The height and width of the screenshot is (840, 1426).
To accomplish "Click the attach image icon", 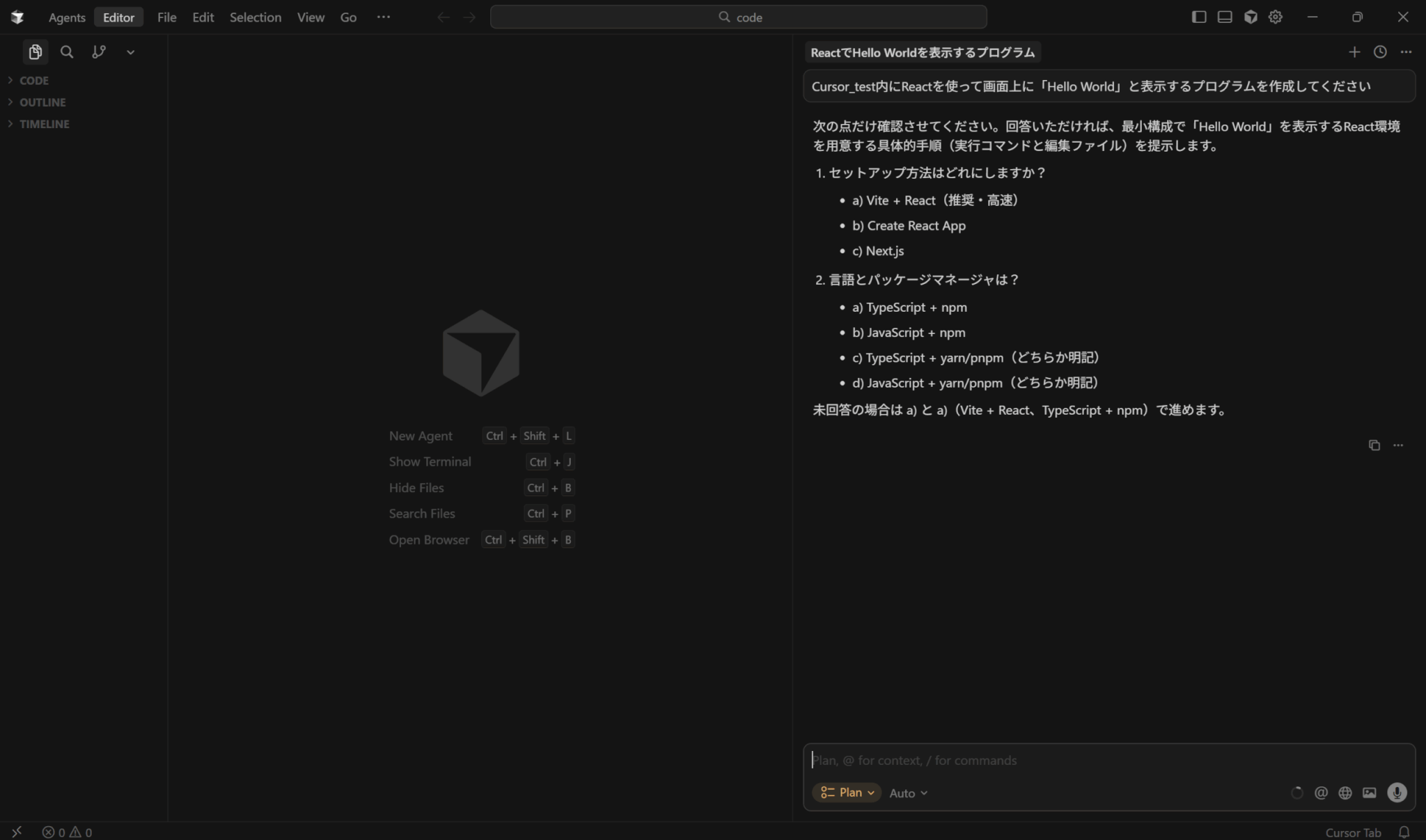I will point(1370,793).
